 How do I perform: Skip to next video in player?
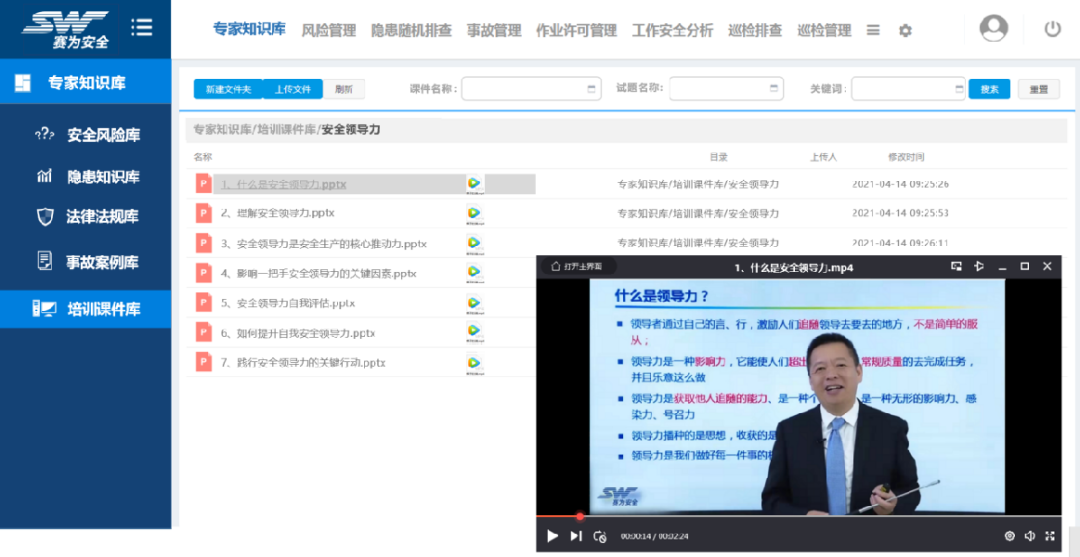click(576, 536)
